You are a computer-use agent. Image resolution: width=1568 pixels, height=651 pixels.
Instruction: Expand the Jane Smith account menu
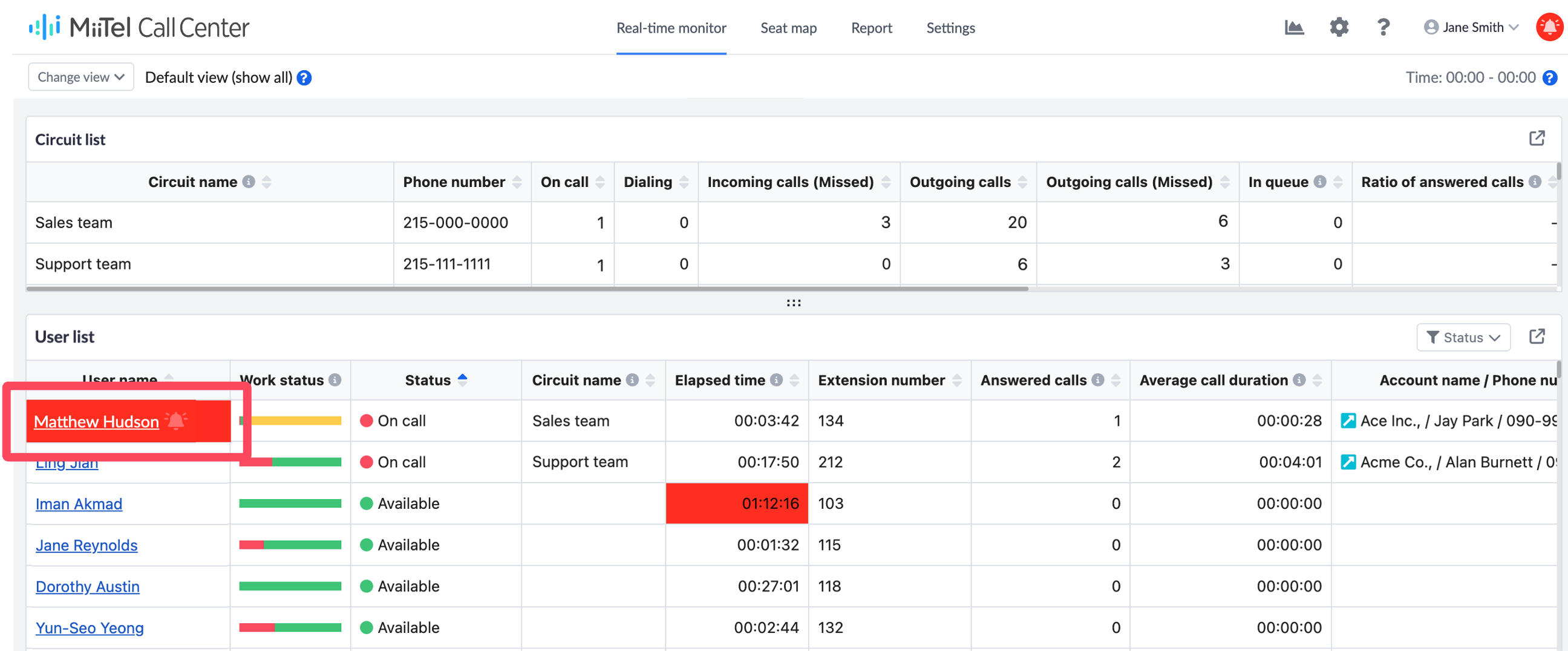tap(1471, 27)
